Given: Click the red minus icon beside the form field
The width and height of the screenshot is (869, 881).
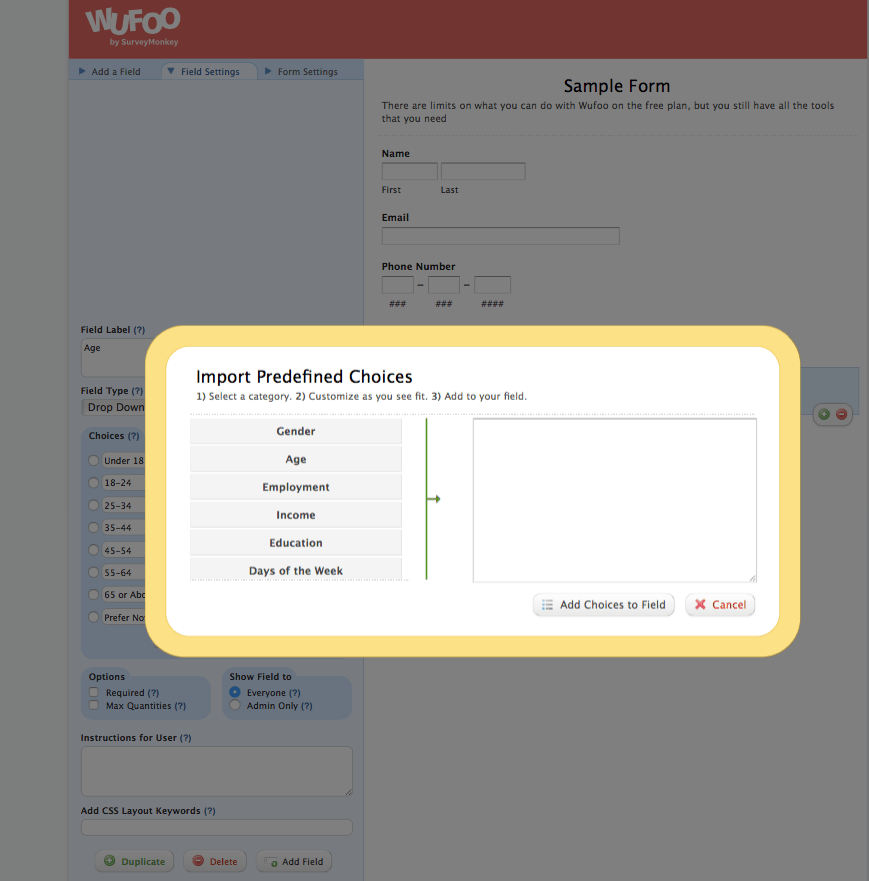Looking at the screenshot, I should click(841, 414).
